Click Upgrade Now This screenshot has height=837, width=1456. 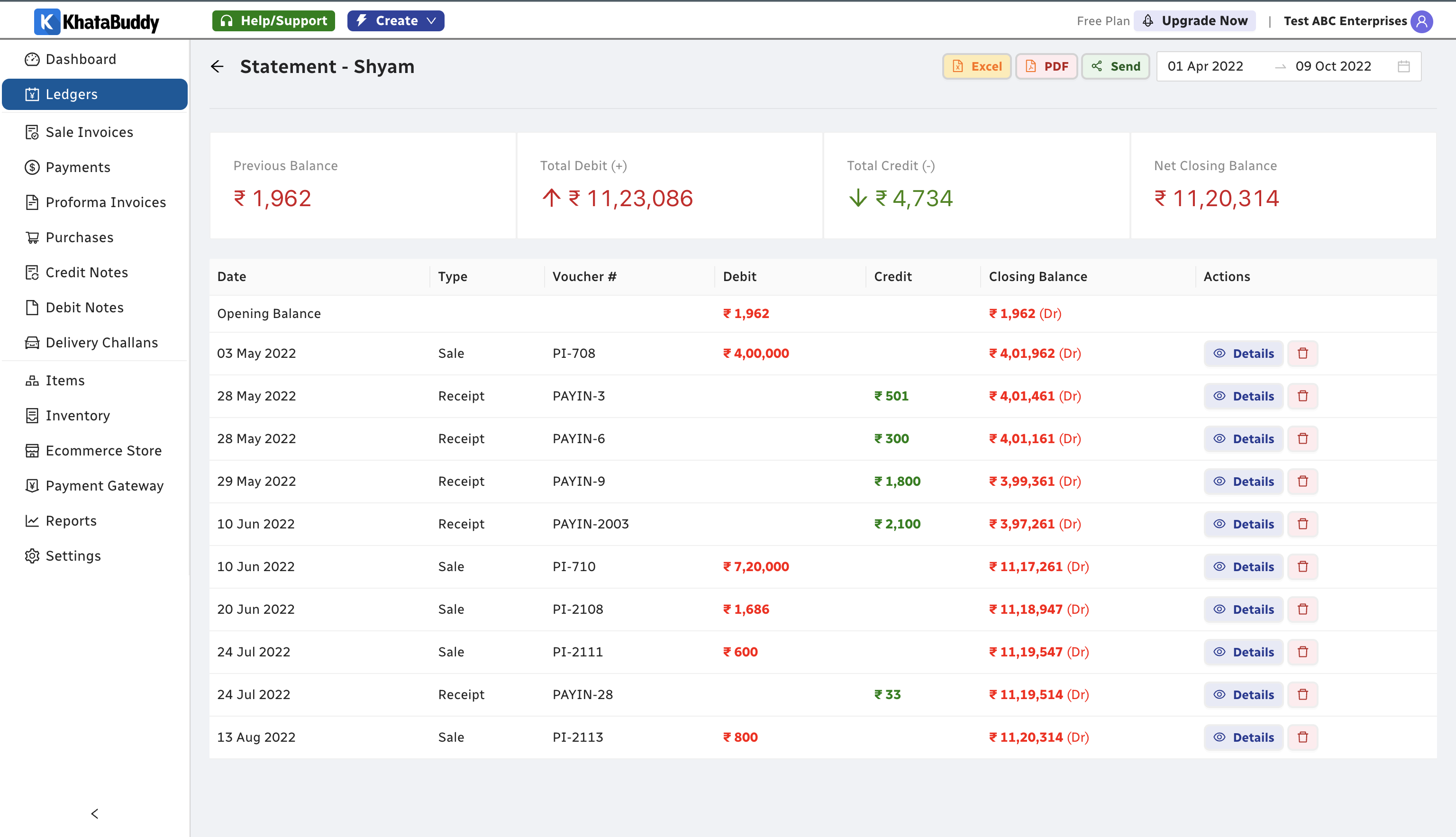click(x=1195, y=21)
